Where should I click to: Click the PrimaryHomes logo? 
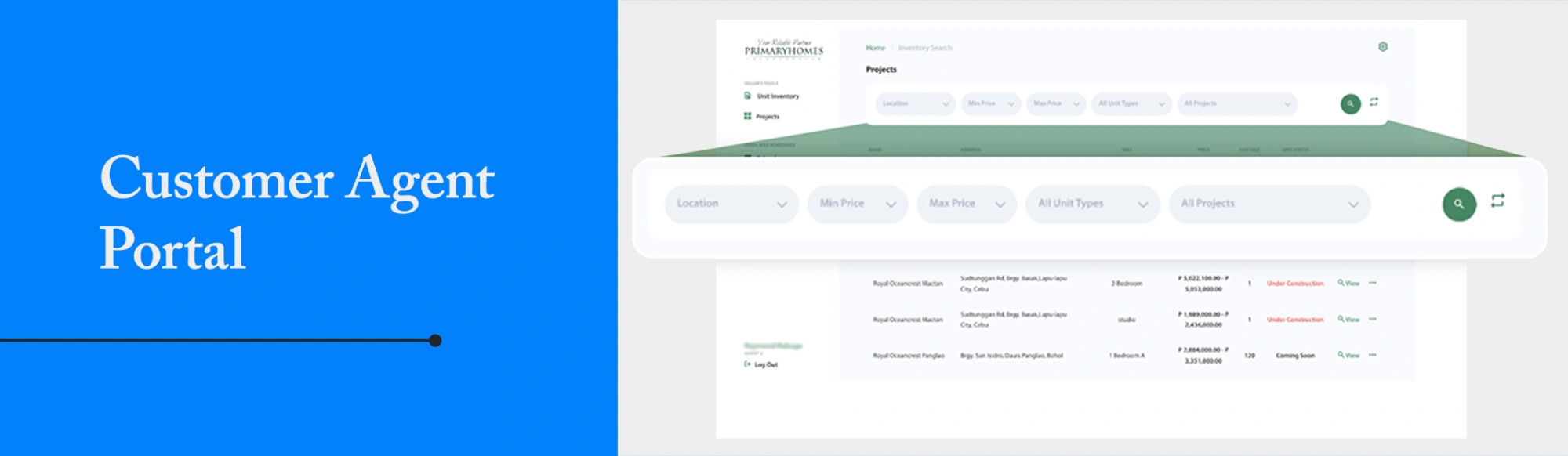784,49
